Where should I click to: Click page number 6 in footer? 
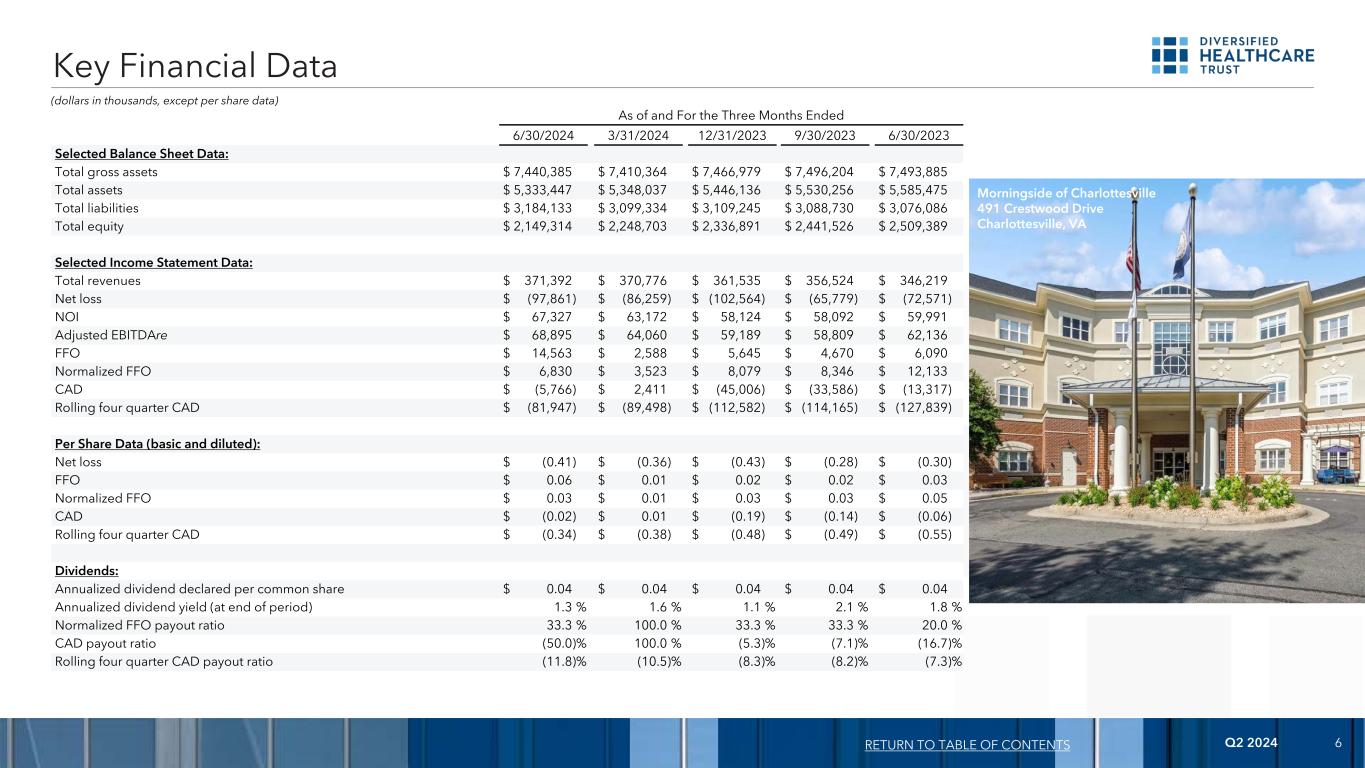pyautogui.click(x=1337, y=743)
